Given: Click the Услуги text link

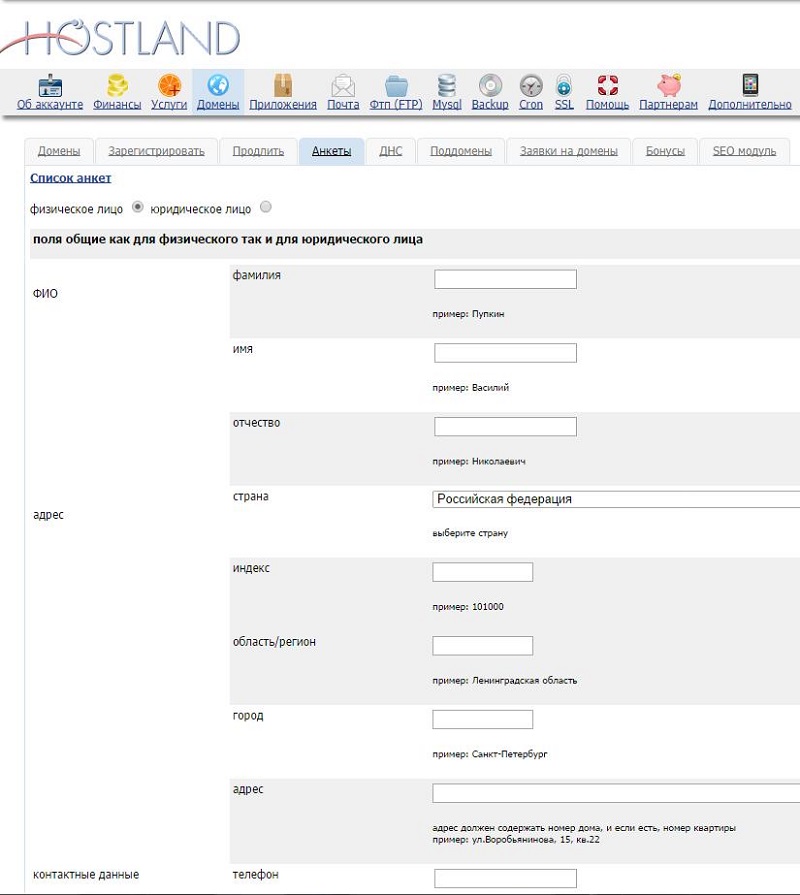Looking at the screenshot, I should 169,104.
